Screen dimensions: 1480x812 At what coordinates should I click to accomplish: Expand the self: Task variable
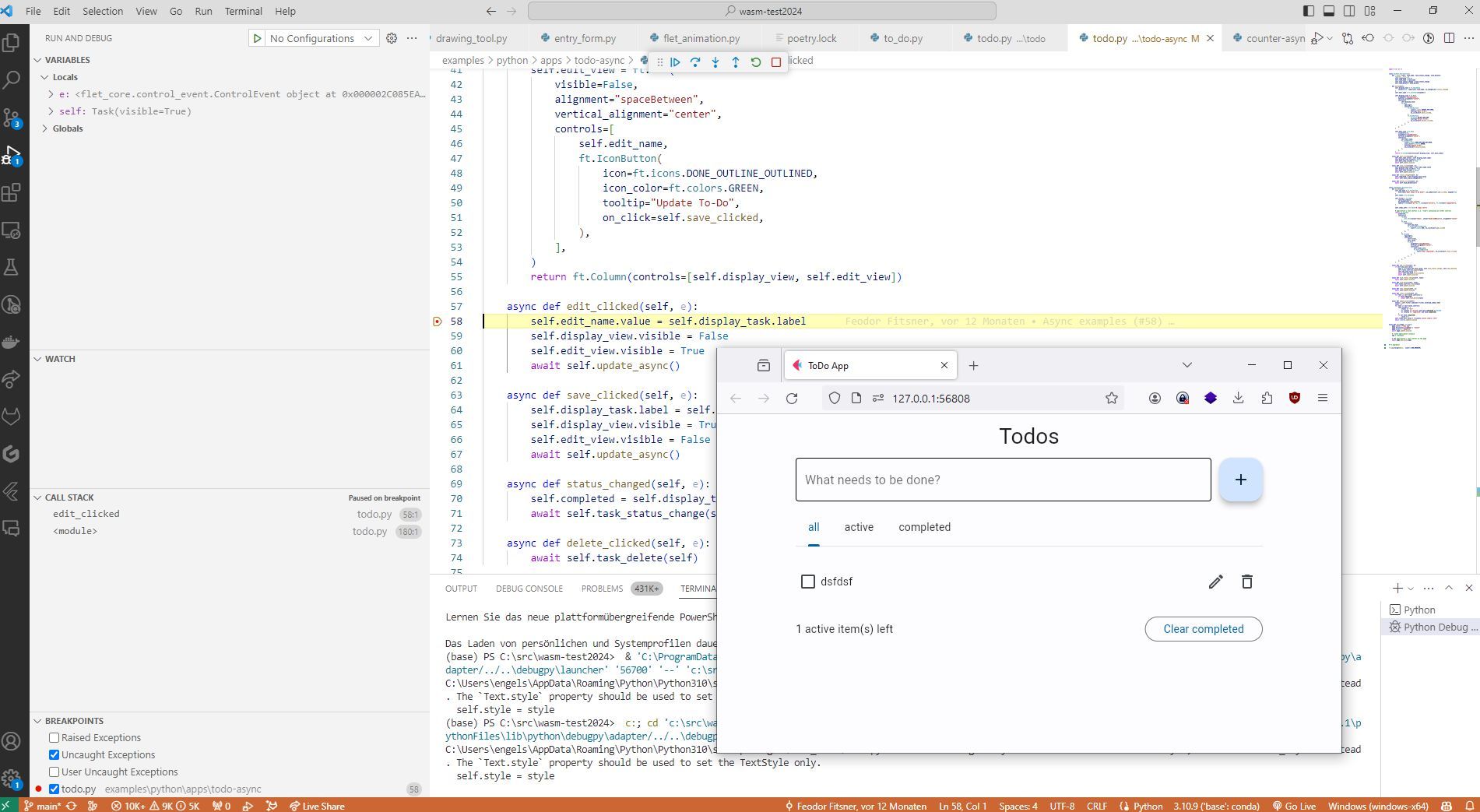[51, 111]
